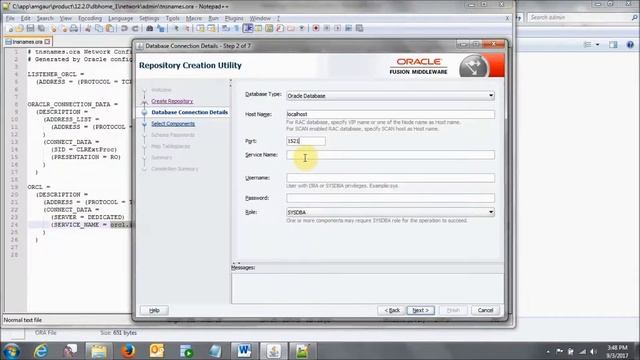Viewport: 640px width, 360px height.
Task: Click the Zoom Out icon in Notepad++
Action: [x=187, y=28]
